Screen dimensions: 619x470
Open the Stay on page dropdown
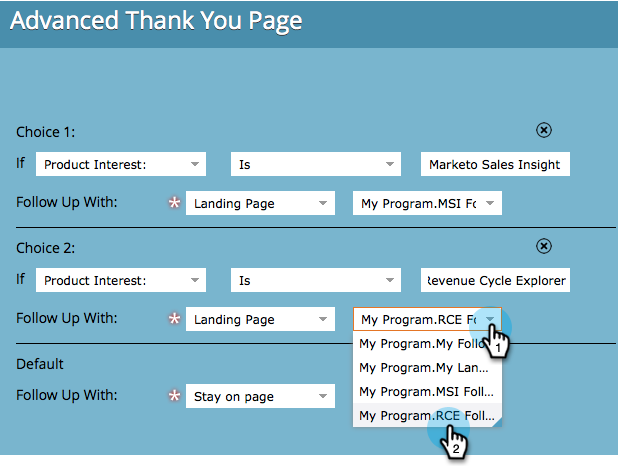click(x=261, y=396)
